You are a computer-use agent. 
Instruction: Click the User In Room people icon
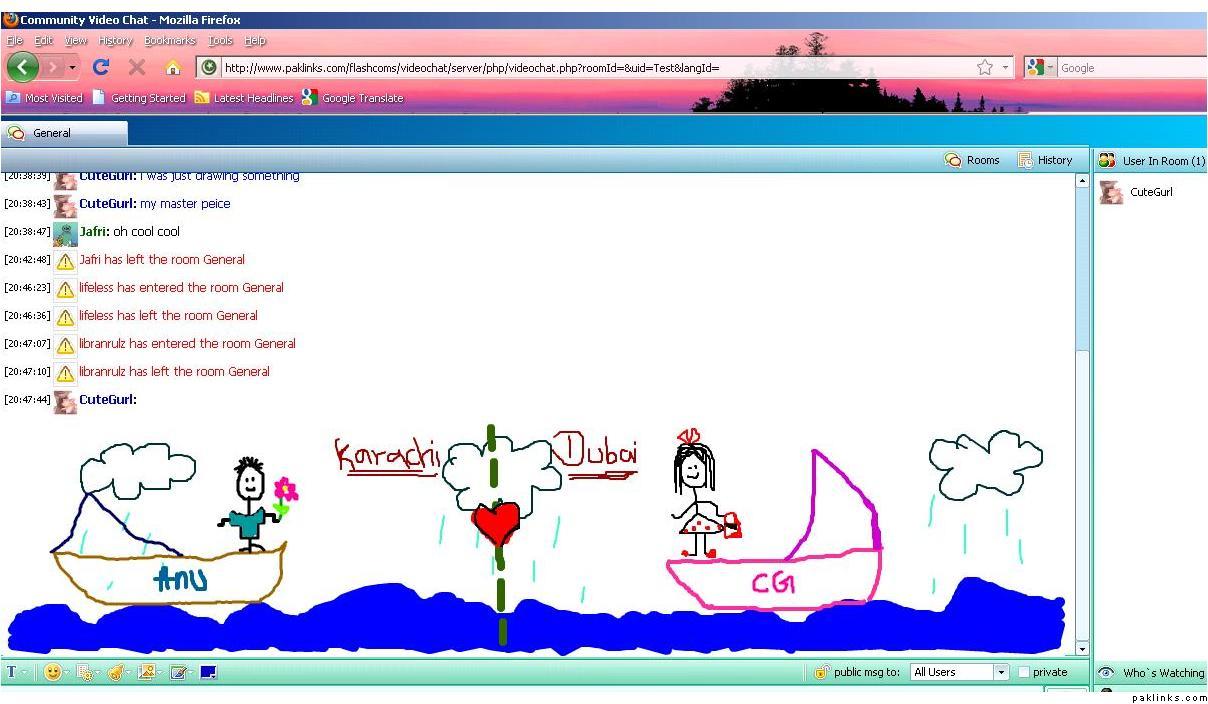[1106, 160]
